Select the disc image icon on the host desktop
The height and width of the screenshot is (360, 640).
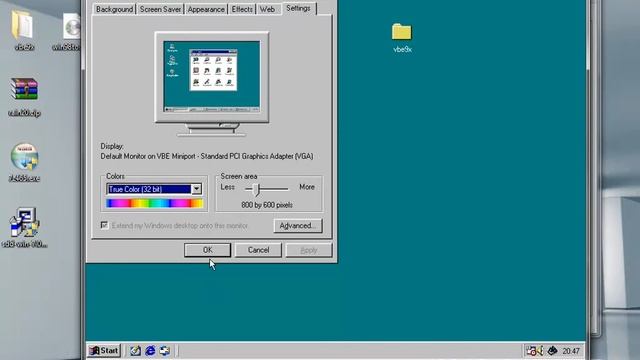click(70, 32)
